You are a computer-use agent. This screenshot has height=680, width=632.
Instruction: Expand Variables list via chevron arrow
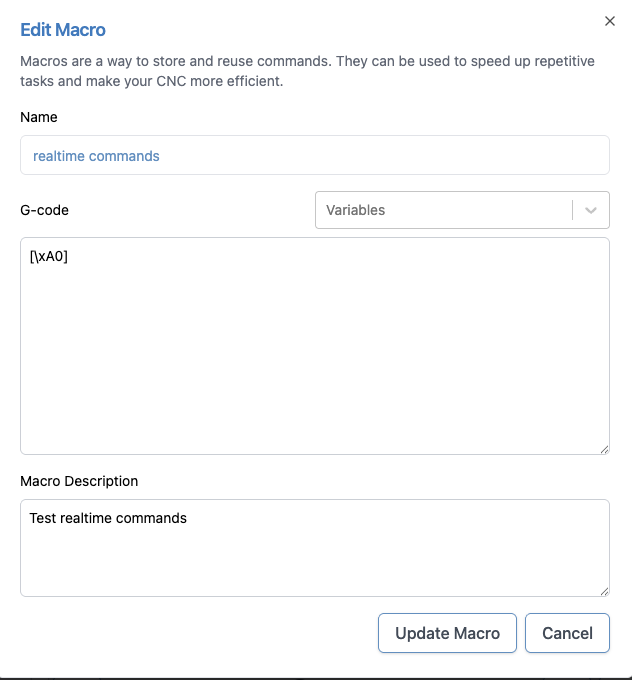[591, 210]
